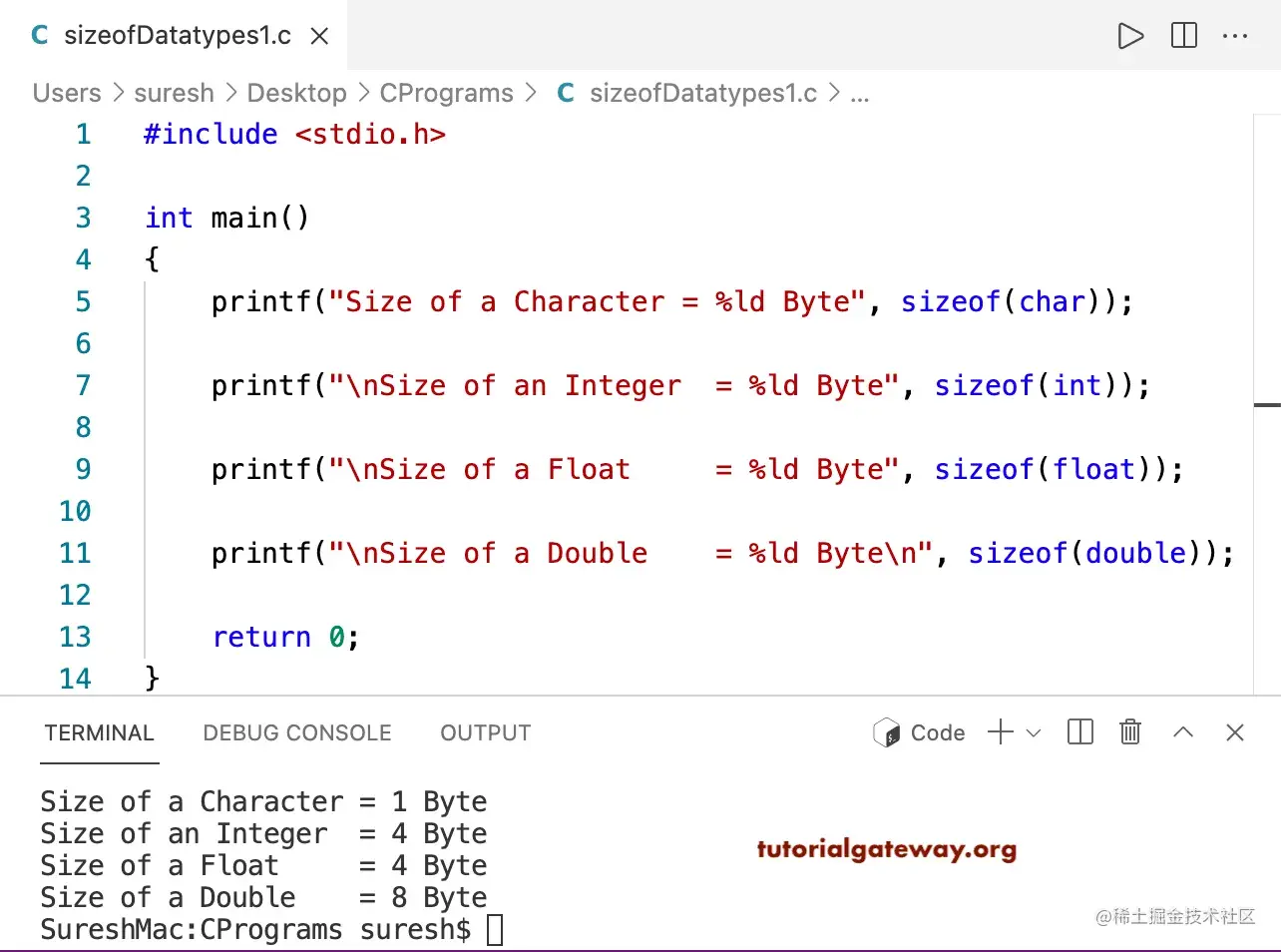Create a new terminal with the plus icon
This screenshot has width=1281, height=952.
(1000, 732)
